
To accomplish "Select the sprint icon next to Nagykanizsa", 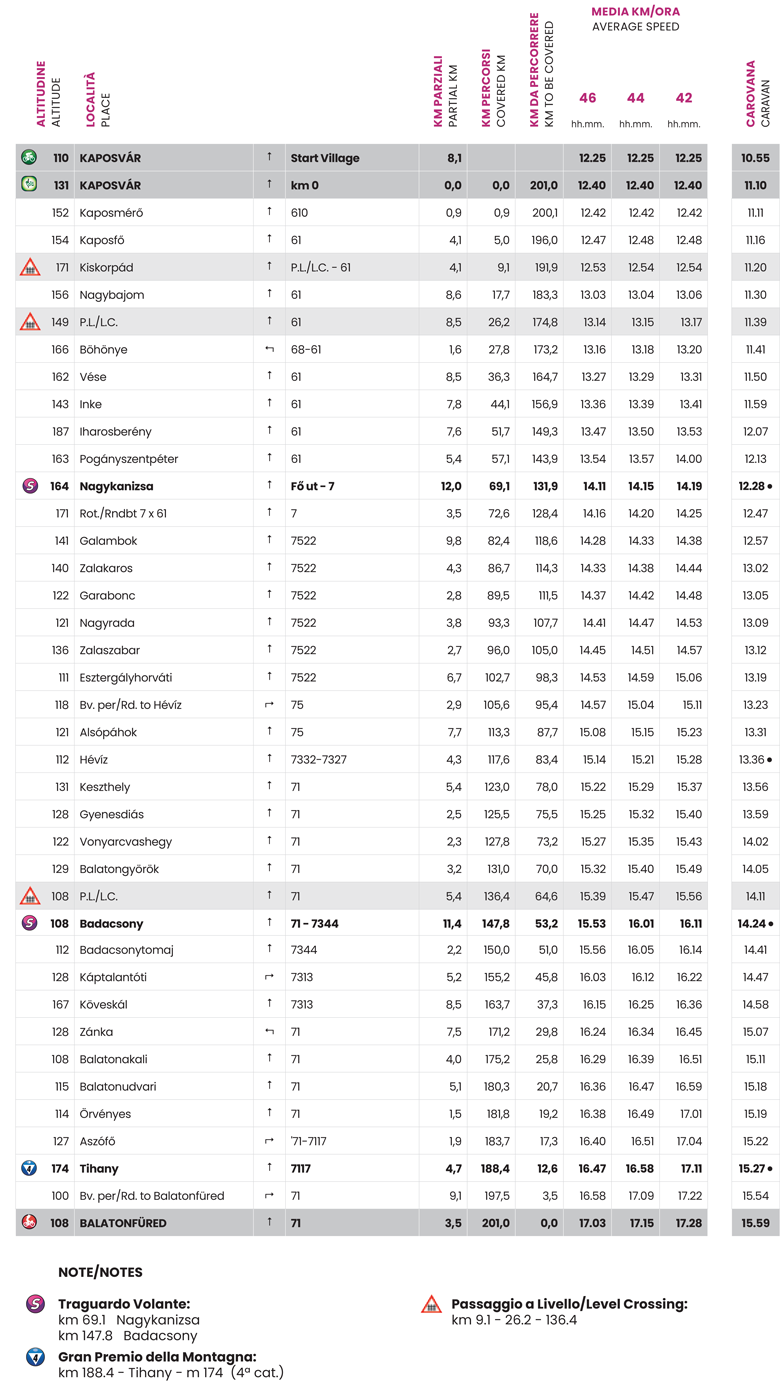I will click(x=29, y=486).
